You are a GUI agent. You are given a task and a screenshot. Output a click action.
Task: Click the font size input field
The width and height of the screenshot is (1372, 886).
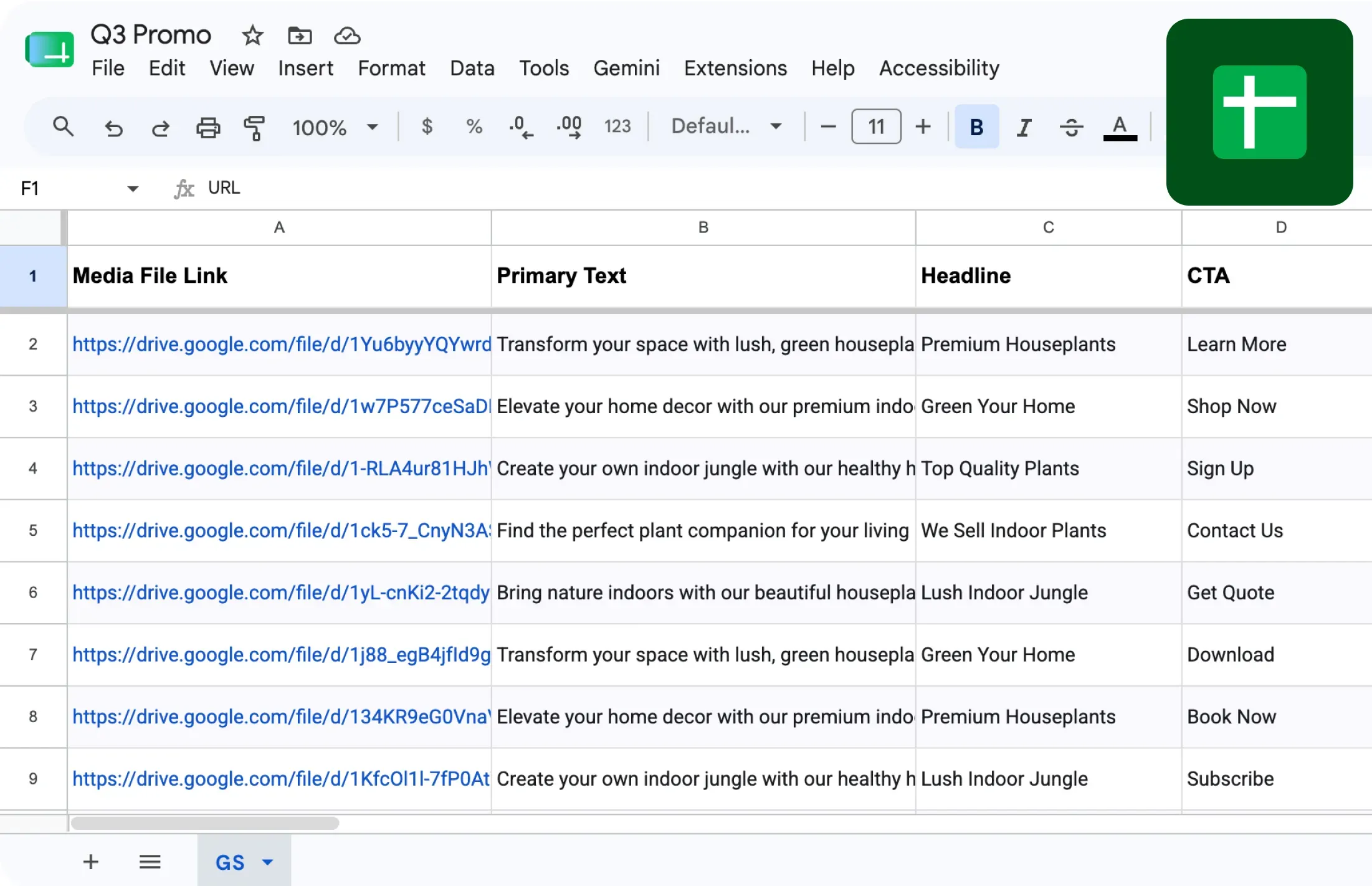click(876, 126)
